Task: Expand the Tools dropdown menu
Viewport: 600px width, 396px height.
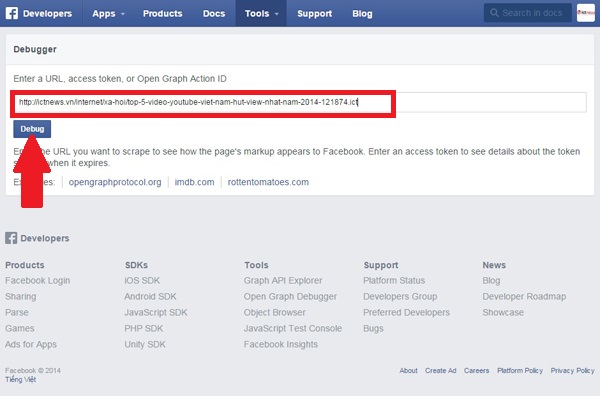Action: click(x=261, y=13)
